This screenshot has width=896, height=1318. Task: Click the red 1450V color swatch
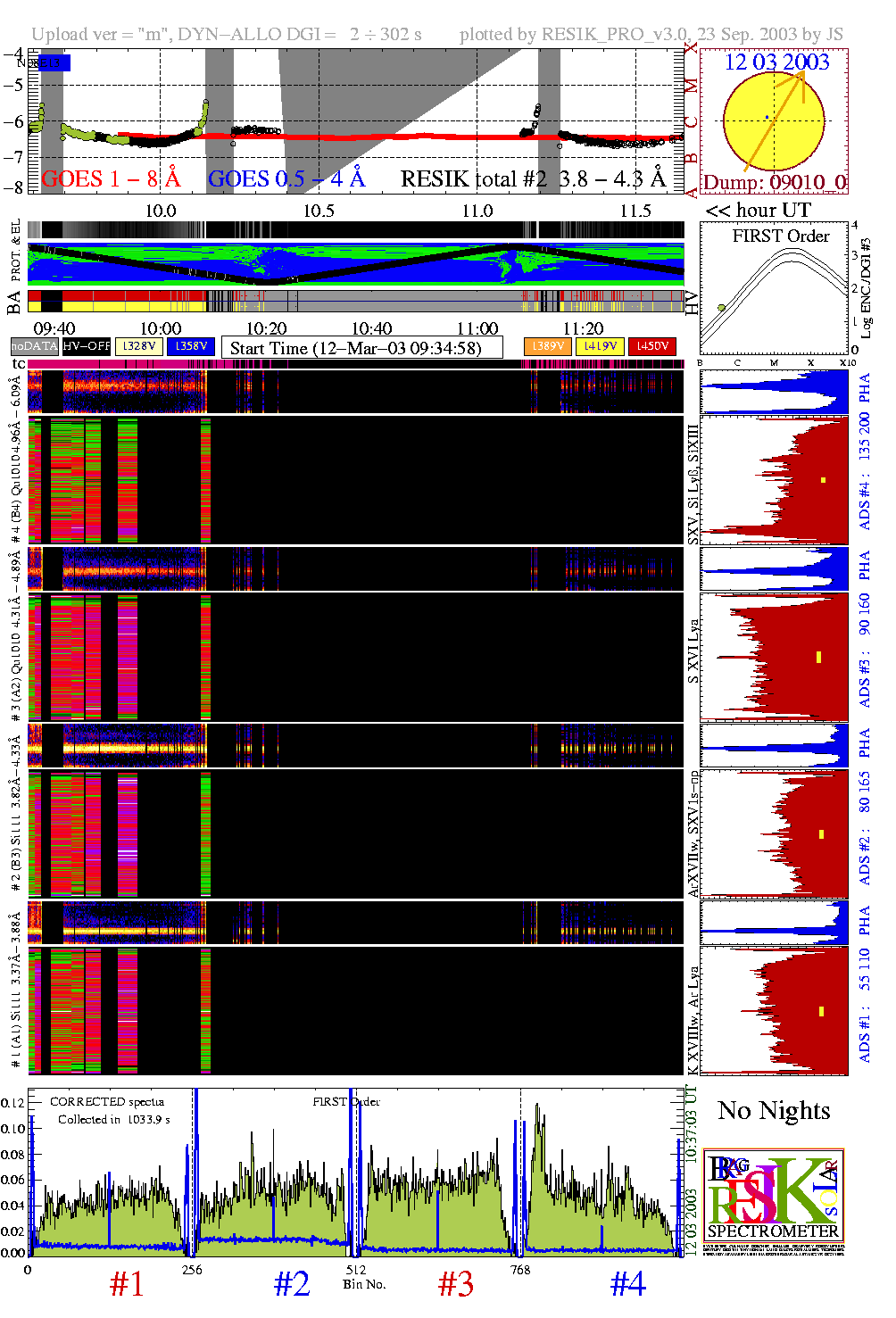click(x=652, y=346)
